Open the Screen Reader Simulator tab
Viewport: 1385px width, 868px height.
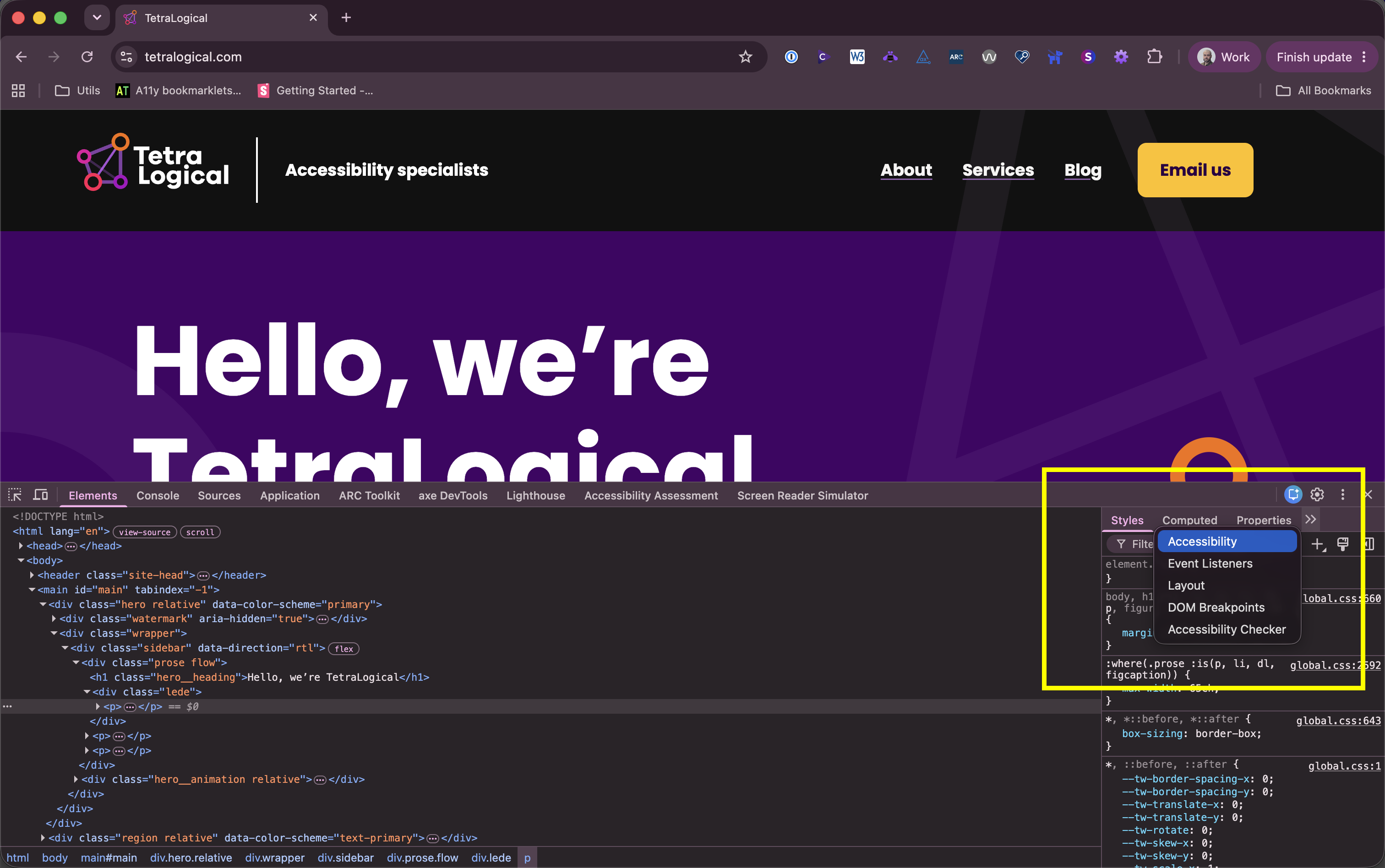coord(803,495)
